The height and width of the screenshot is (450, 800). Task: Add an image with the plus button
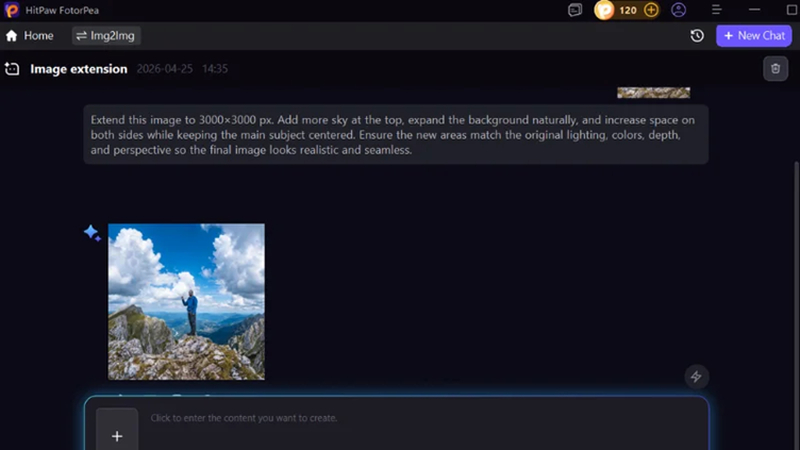click(117, 434)
